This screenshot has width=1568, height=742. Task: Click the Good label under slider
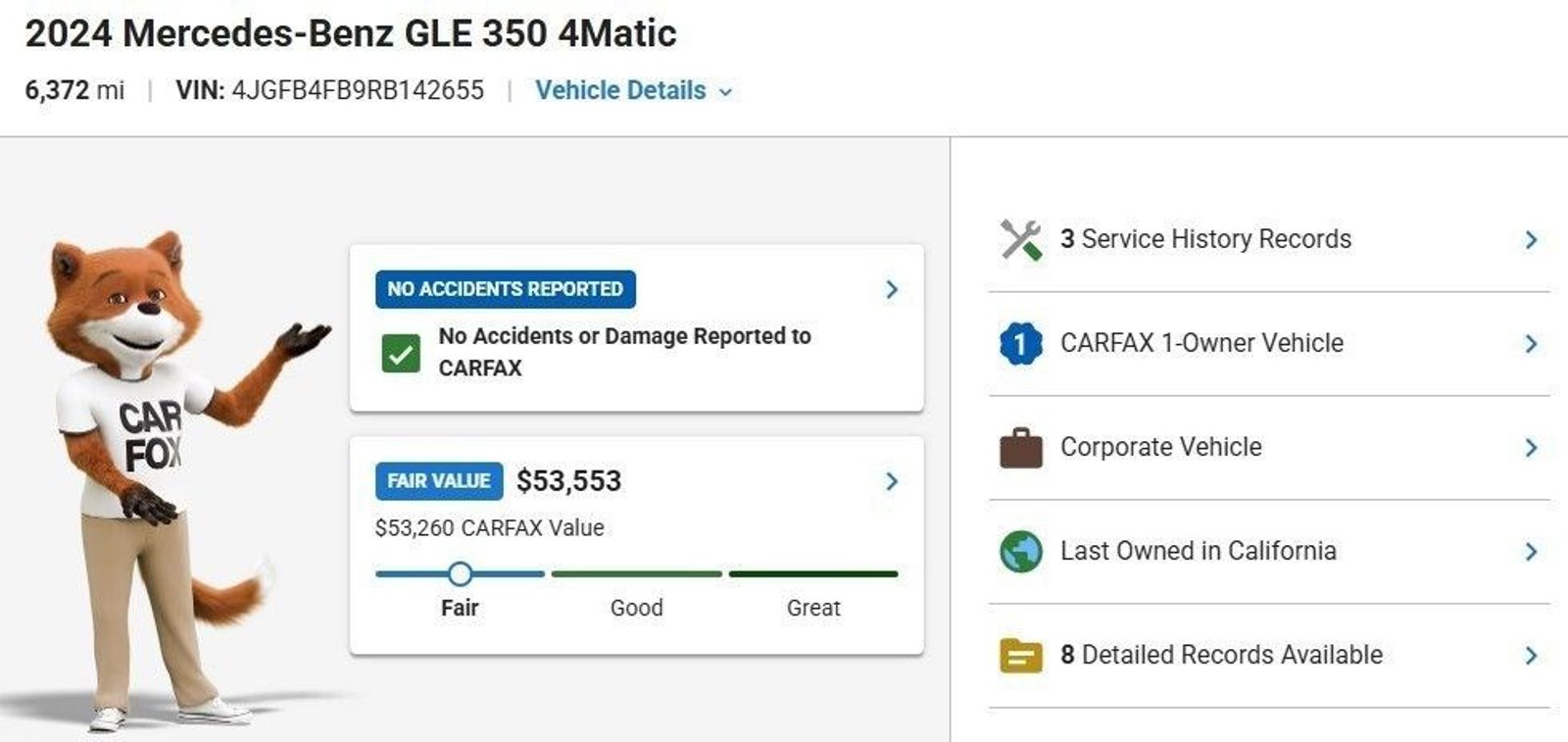636,608
